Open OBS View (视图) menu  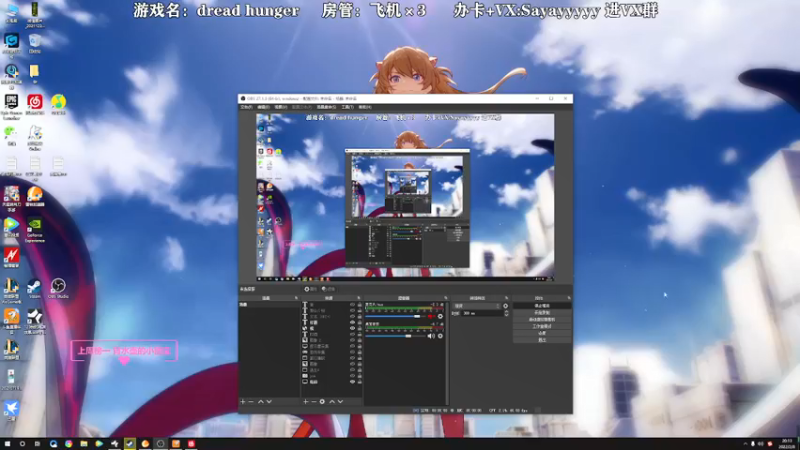(x=281, y=107)
